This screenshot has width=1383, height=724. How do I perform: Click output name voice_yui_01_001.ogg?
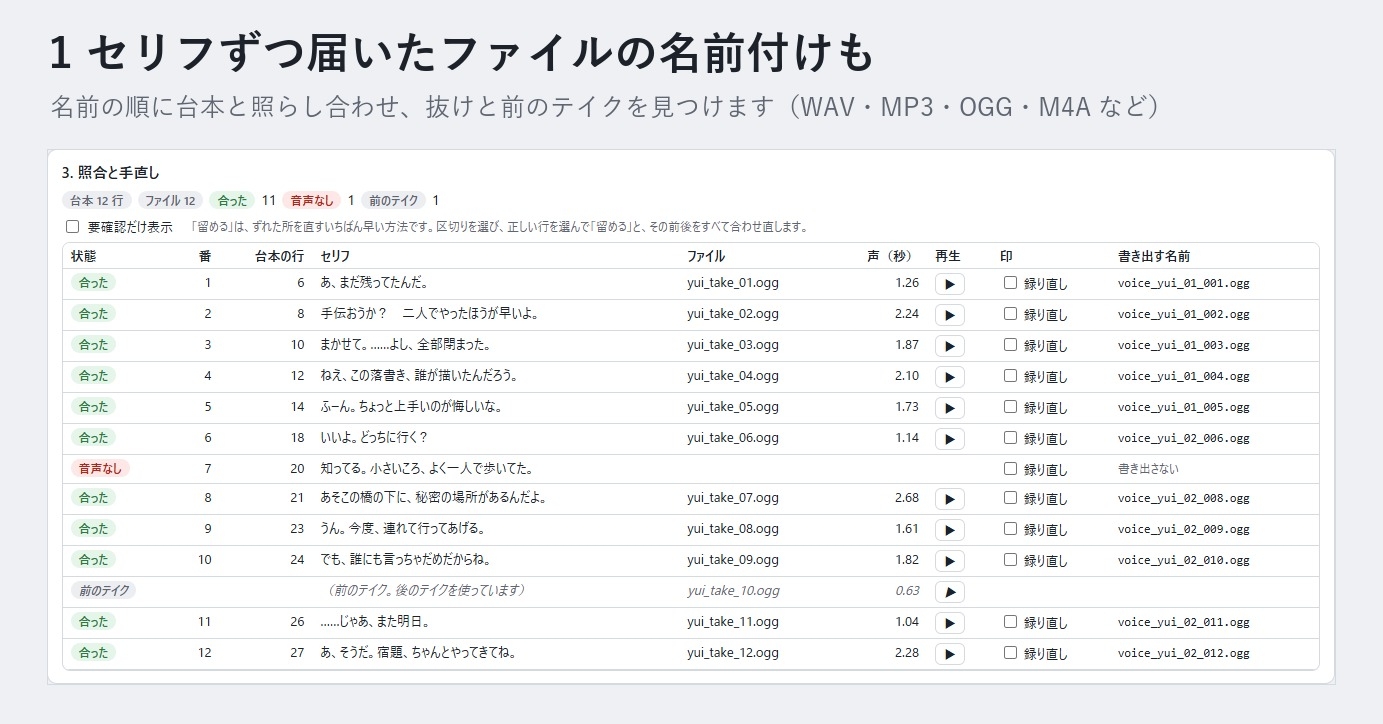(x=1184, y=284)
